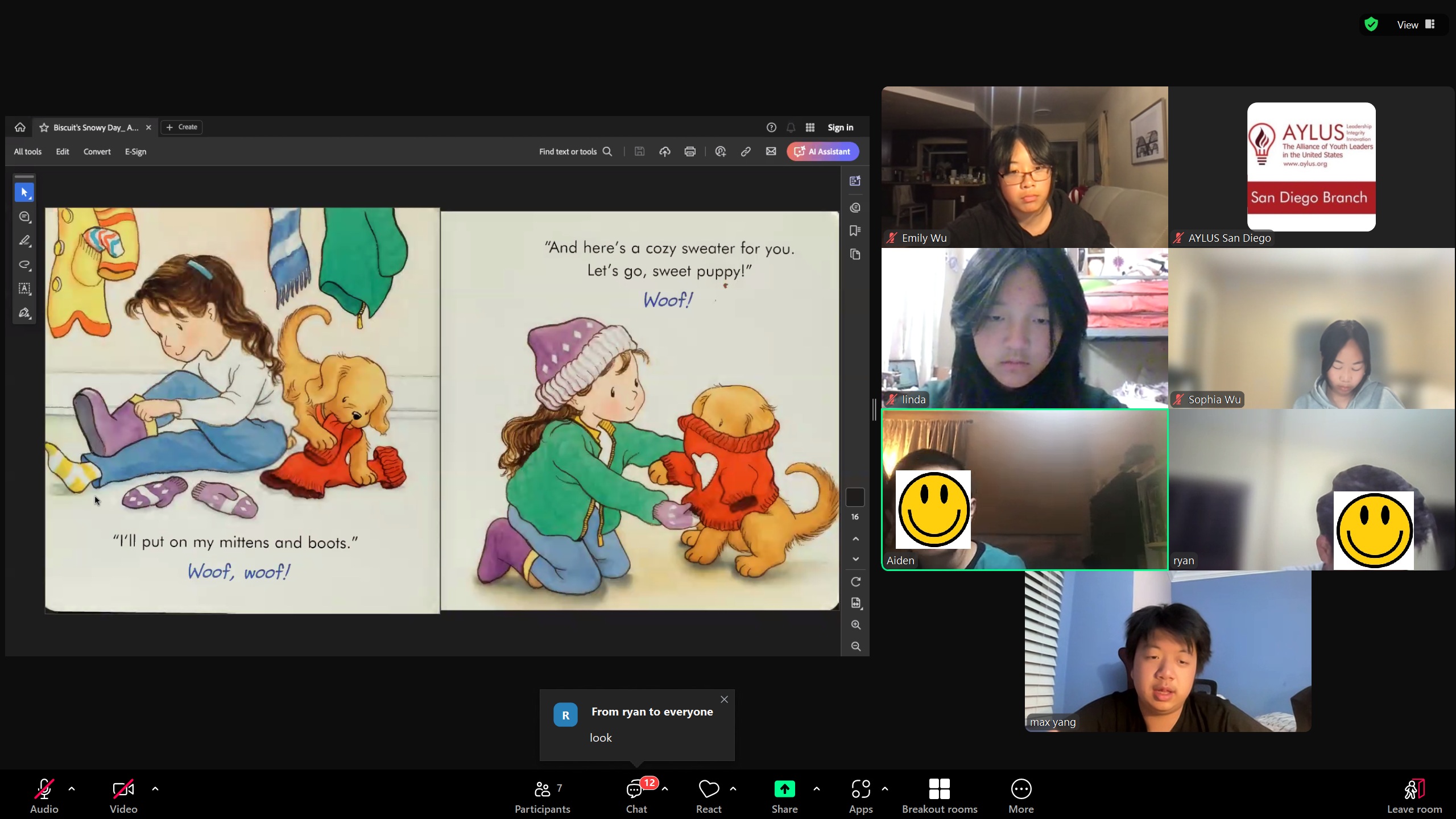Expand the Audio options arrow
This screenshot has width=1456, height=819.
coord(72,789)
